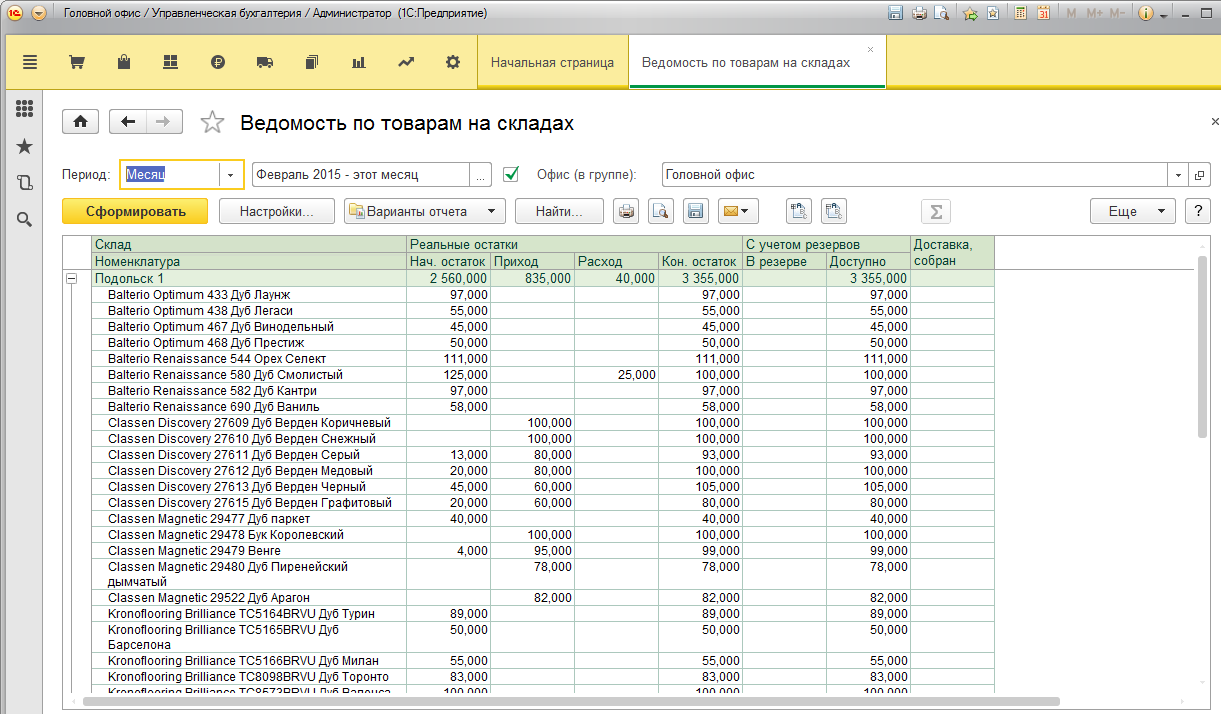
Task: Open the Период type dropdown arrow
Action: [x=231, y=174]
